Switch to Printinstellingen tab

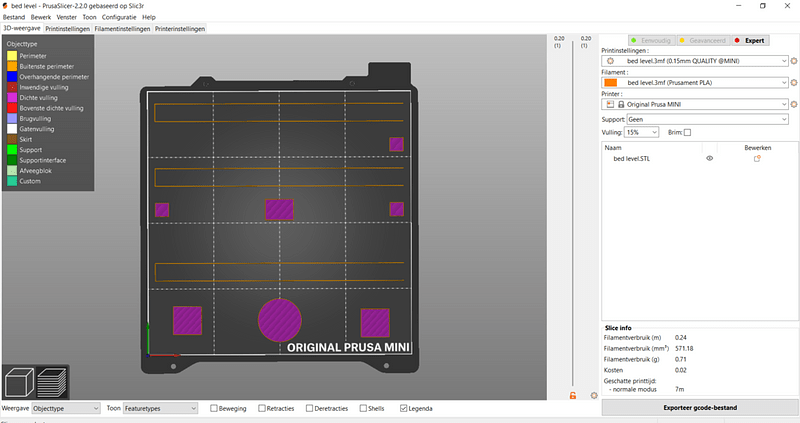pyautogui.click(x=67, y=29)
